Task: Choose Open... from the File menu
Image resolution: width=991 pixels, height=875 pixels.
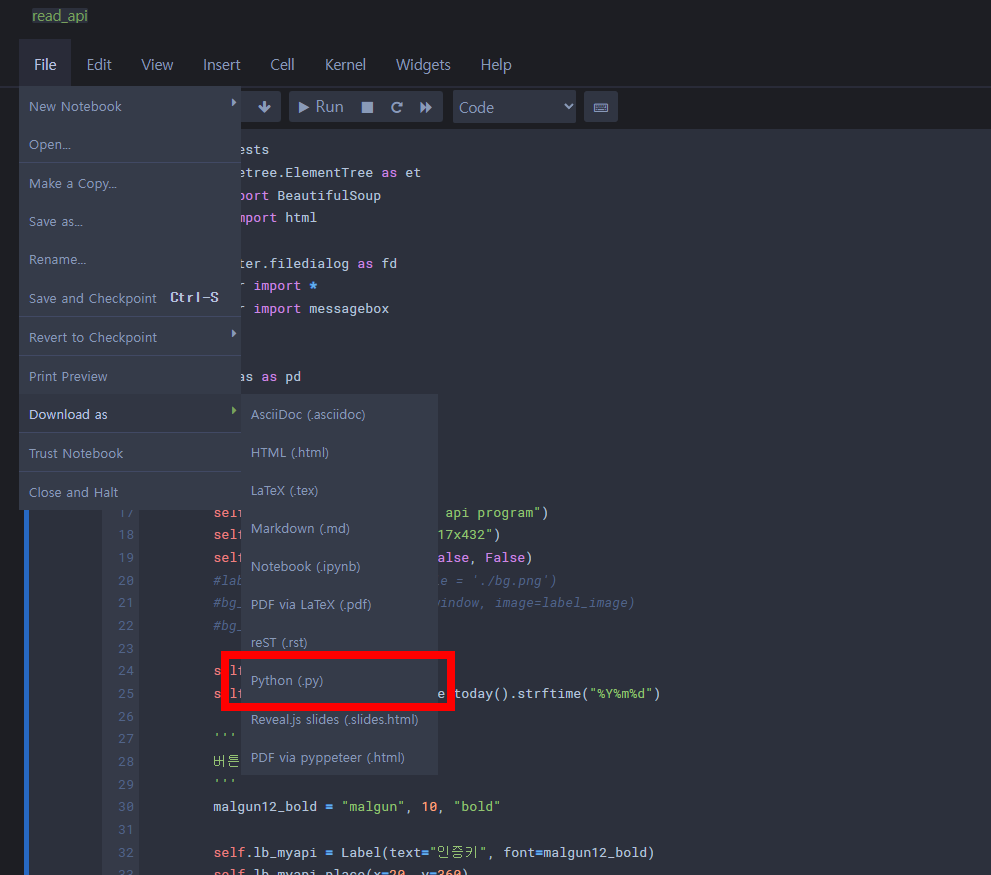Action: click(130, 144)
